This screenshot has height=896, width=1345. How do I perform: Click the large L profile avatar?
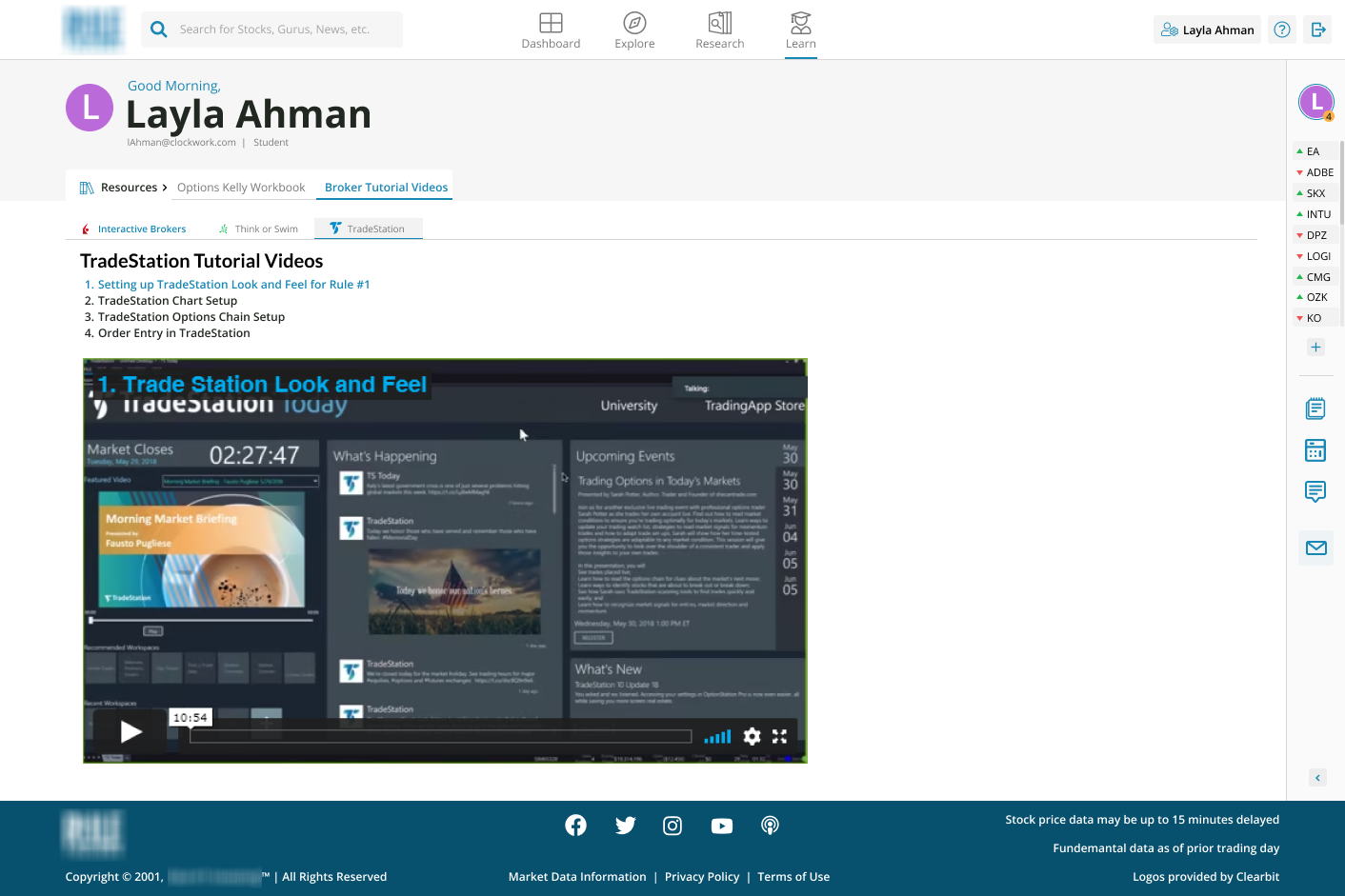[x=90, y=108]
